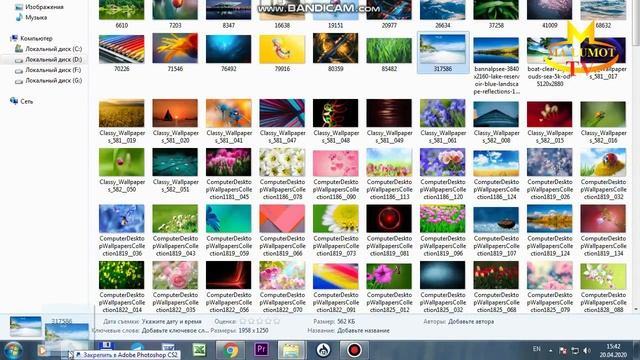
Task: Select the image file 80359
Action: click(336, 53)
